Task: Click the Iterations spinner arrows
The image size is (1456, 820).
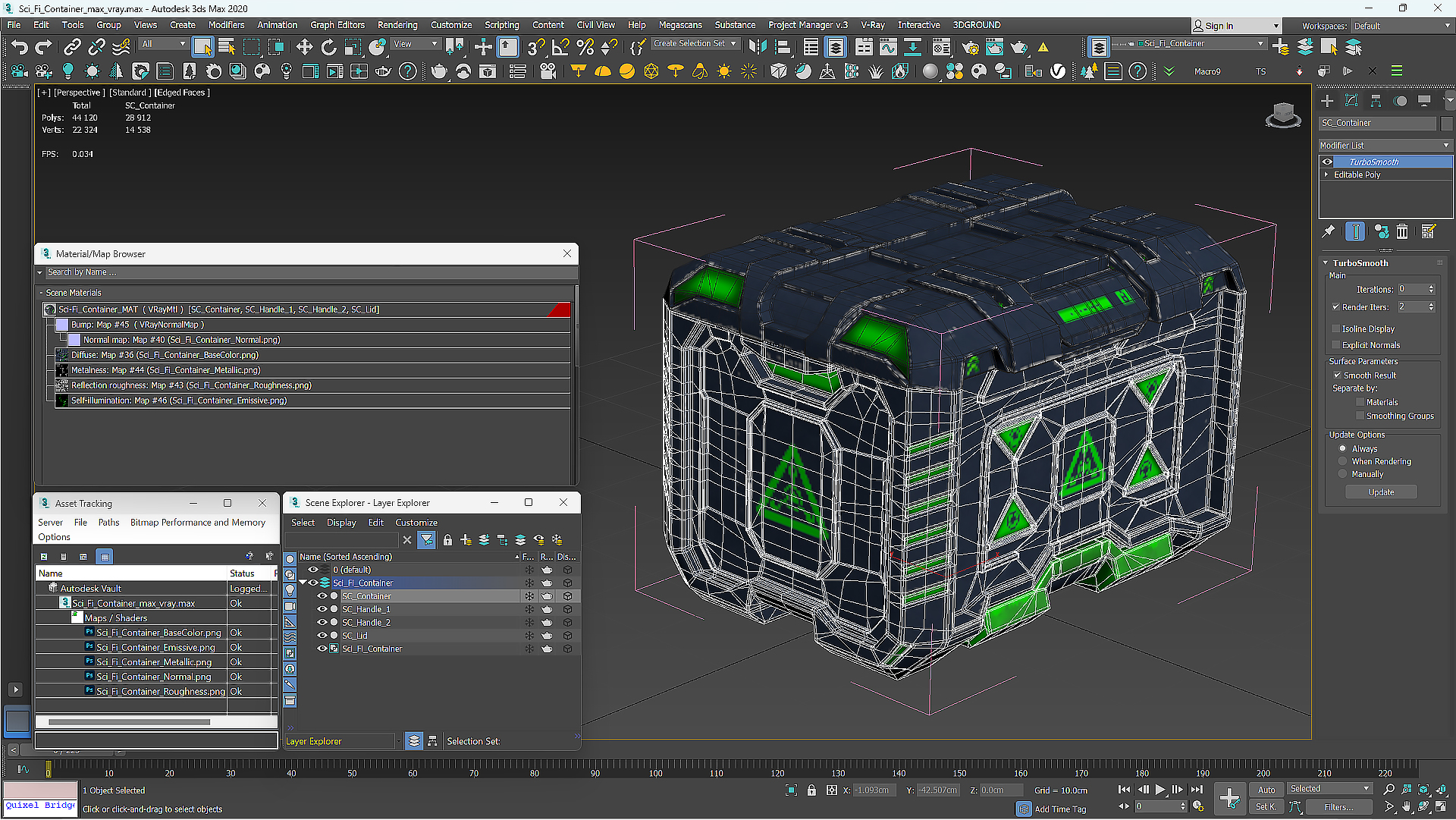Action: 1431,290
